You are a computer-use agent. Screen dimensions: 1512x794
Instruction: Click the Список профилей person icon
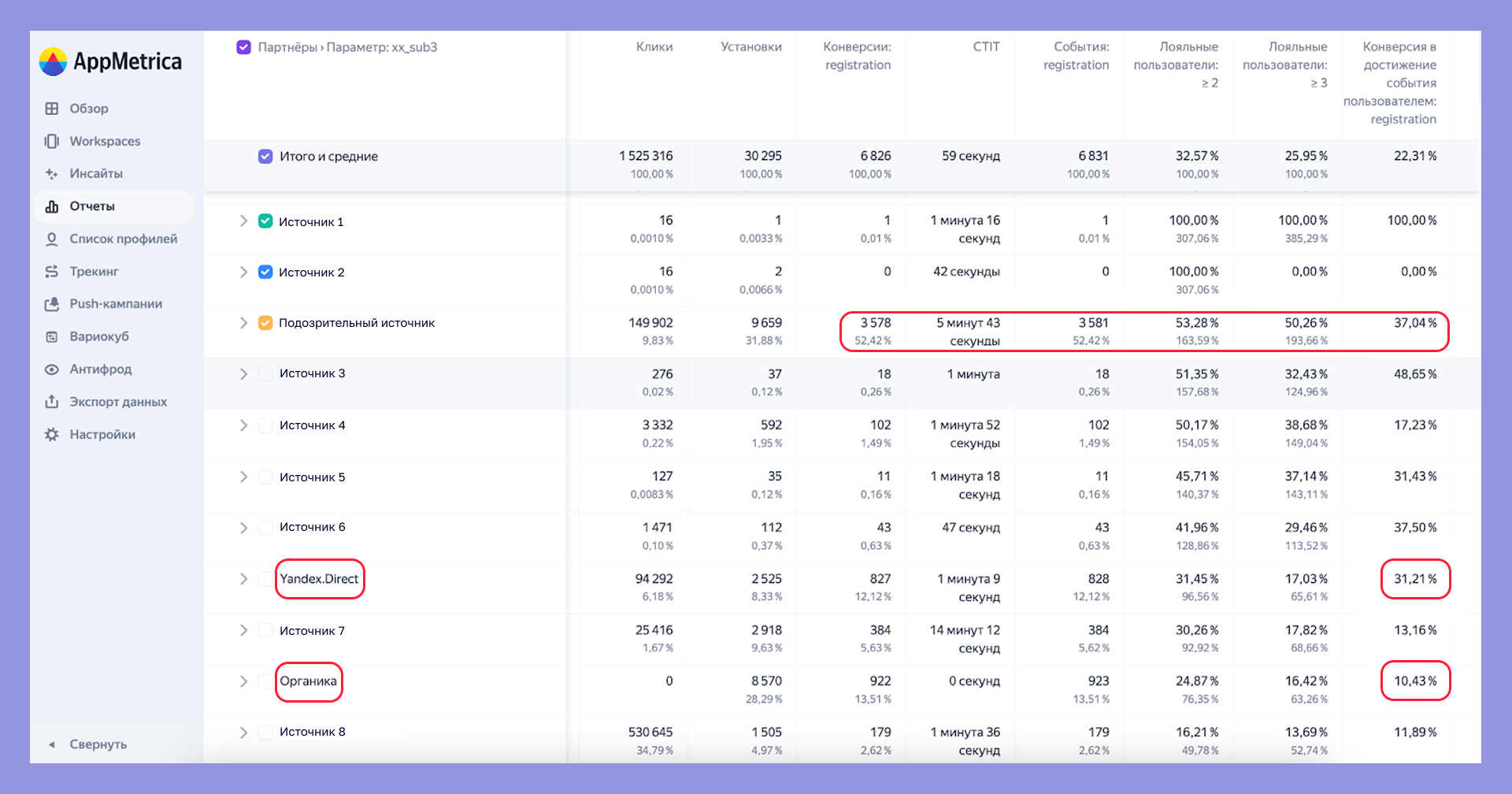[52, 239]
